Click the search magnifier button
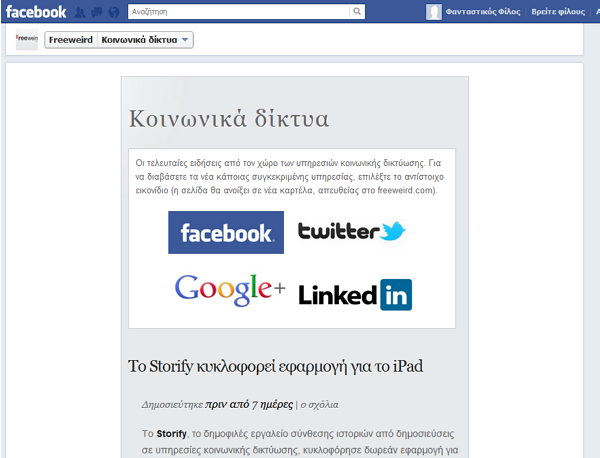This screenshot has width=600, height=458. click(x=357, y=11)
